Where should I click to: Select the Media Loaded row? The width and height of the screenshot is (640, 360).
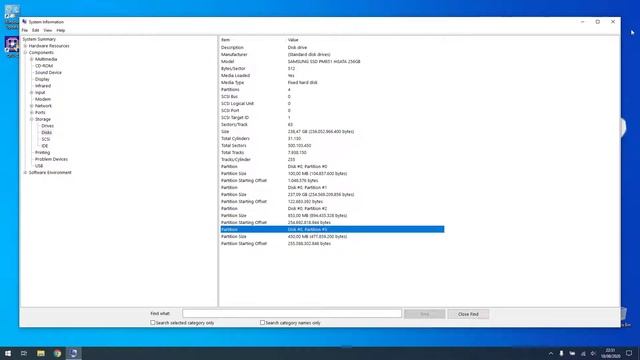pyautogui.click(x=332, y=76)
